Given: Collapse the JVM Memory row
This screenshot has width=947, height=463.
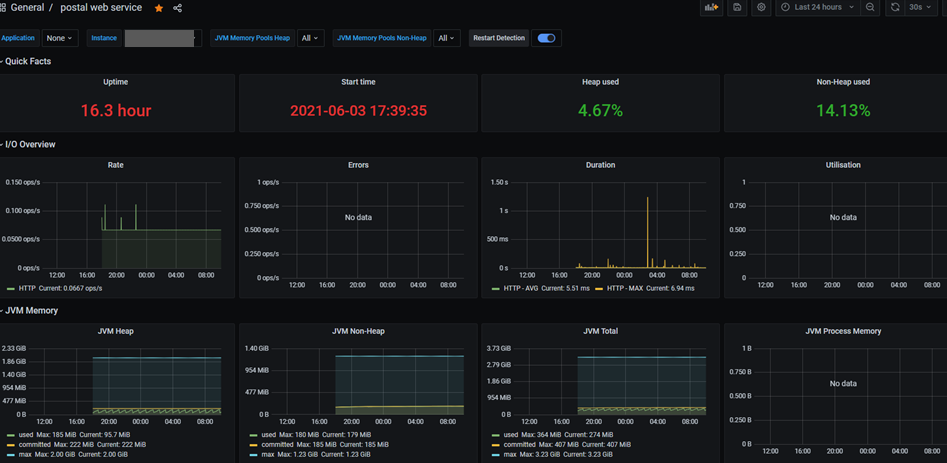Looking at the screenshot, I should point(30,310).
